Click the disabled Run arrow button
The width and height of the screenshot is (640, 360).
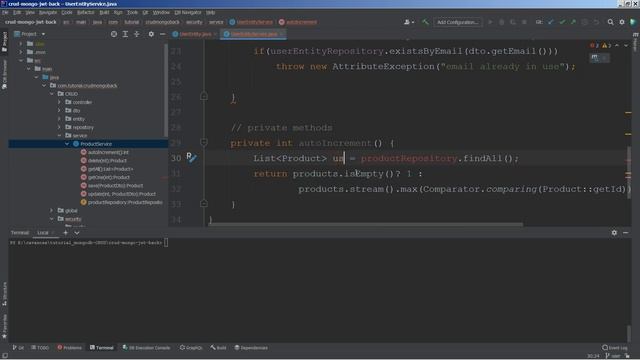click(x=490, y=22)
